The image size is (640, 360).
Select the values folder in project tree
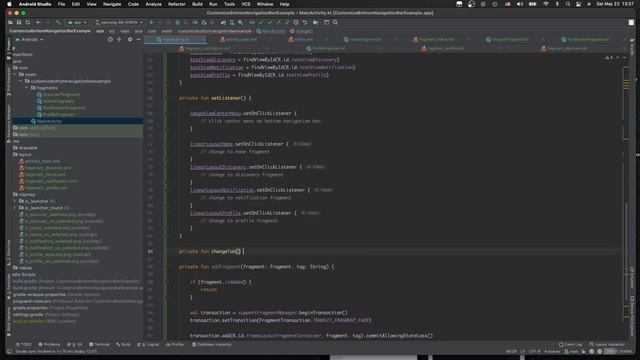[x=25, y=268]
